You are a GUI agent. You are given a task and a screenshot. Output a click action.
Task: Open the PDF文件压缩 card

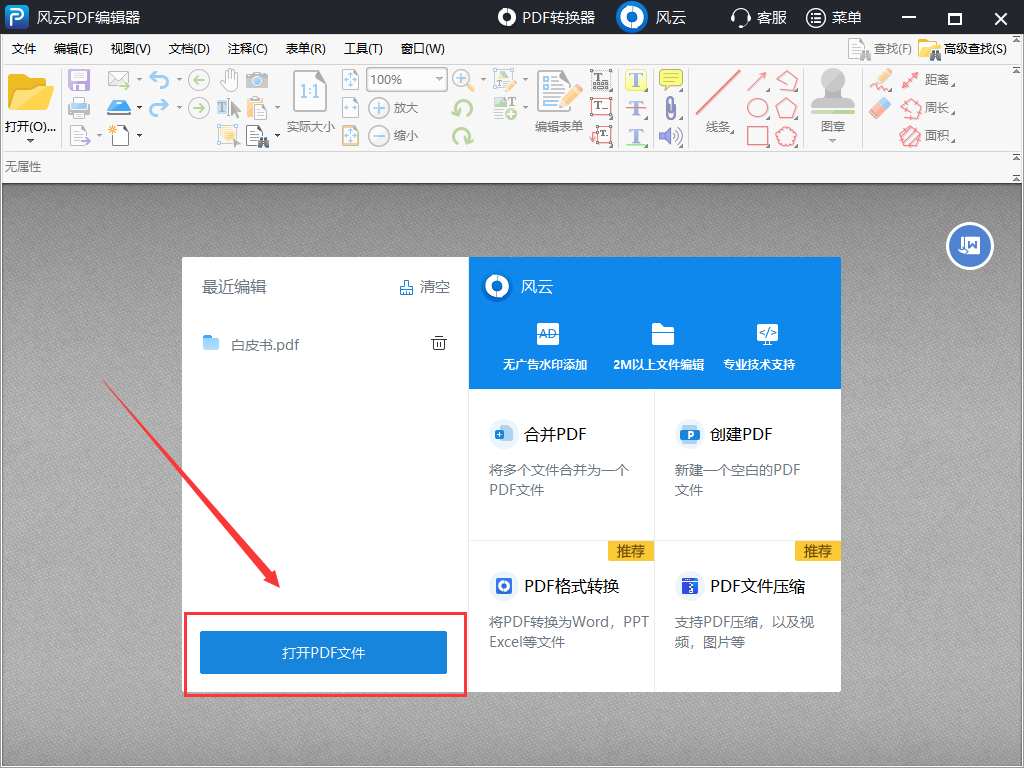748,616
